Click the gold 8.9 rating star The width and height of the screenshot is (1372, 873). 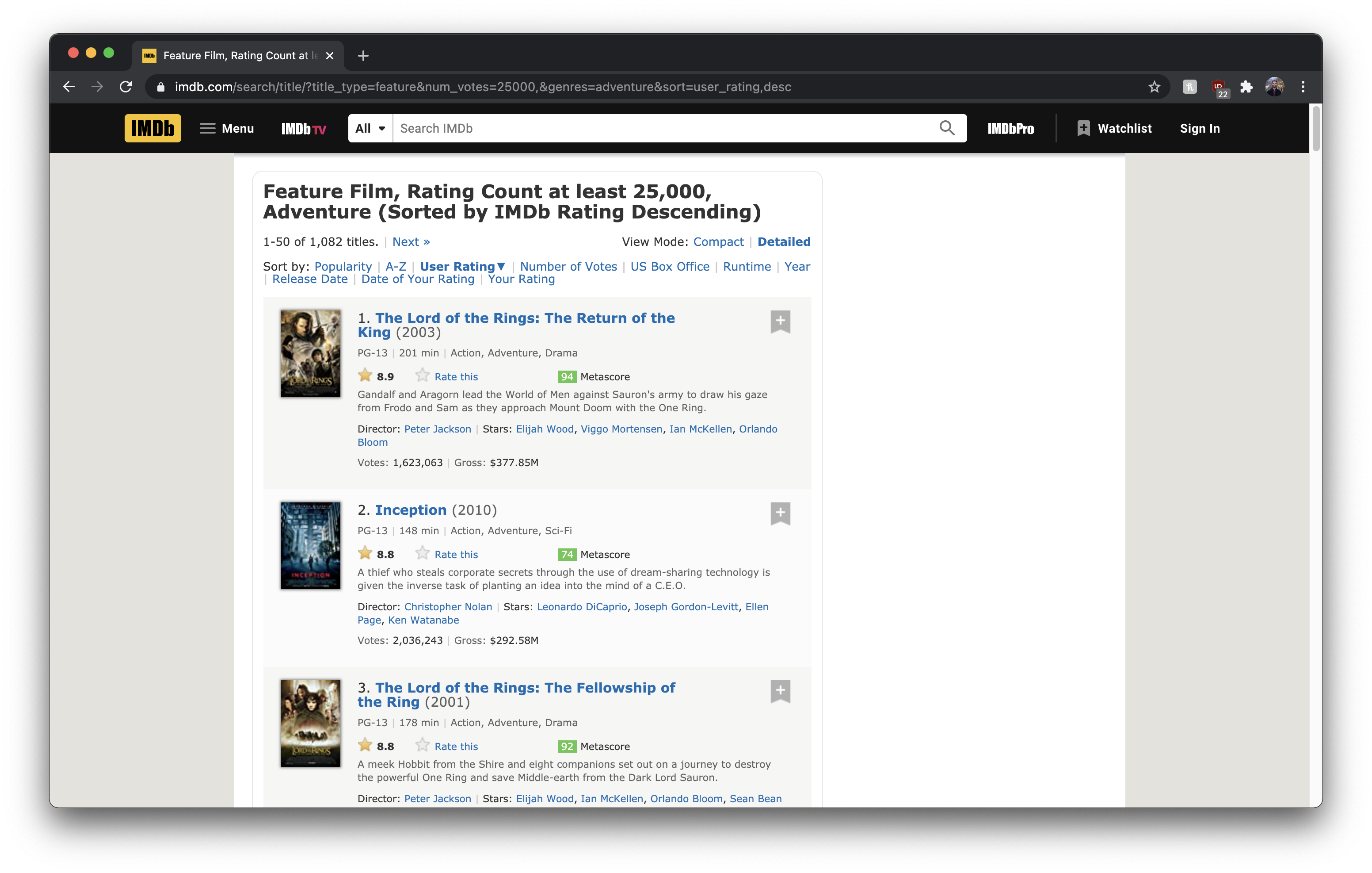click(x=365, y=375)
